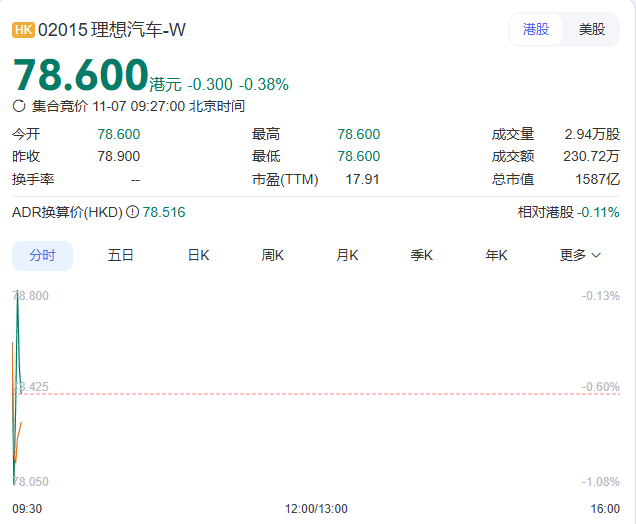Screen dimensions: 636x524
Task: Open the 五日 chart tab
Action: pos(121,255)
